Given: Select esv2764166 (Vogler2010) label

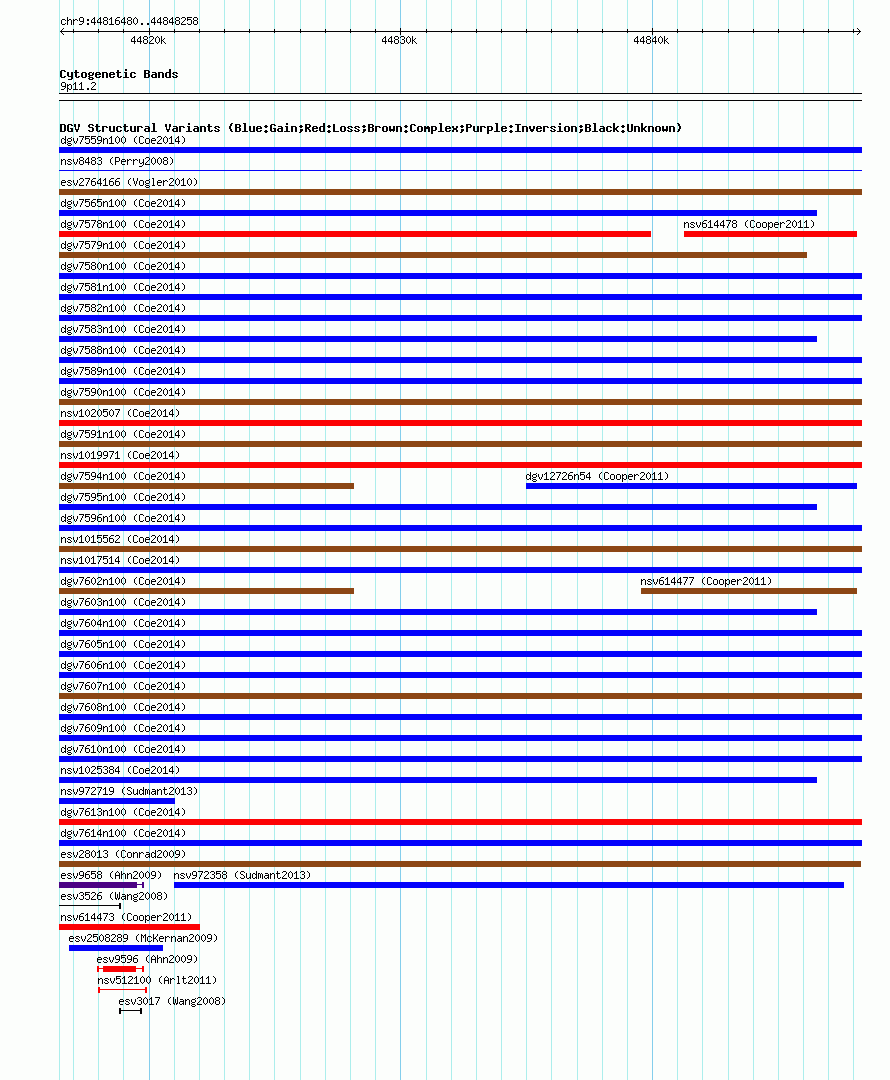Looking at the screenshot, I should (129, 183).
